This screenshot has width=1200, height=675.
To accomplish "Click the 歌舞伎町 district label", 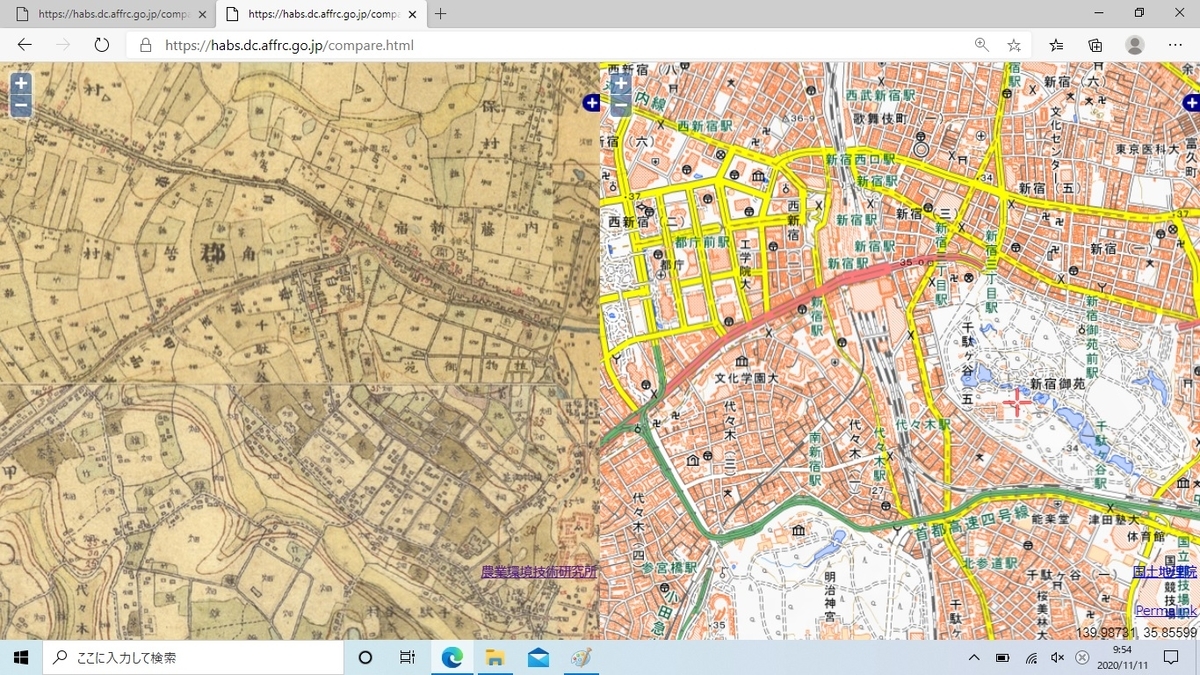I will pyautogui.click(x=880, y=117).
